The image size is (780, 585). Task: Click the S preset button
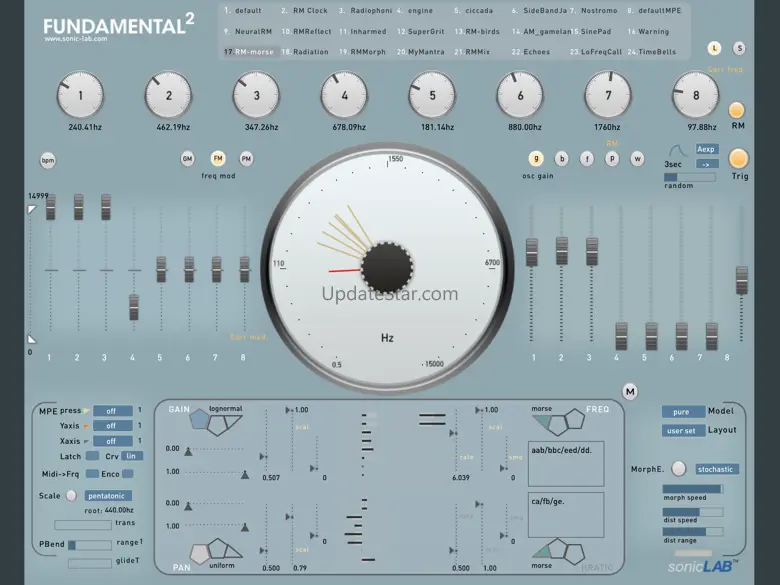point(739,48)
